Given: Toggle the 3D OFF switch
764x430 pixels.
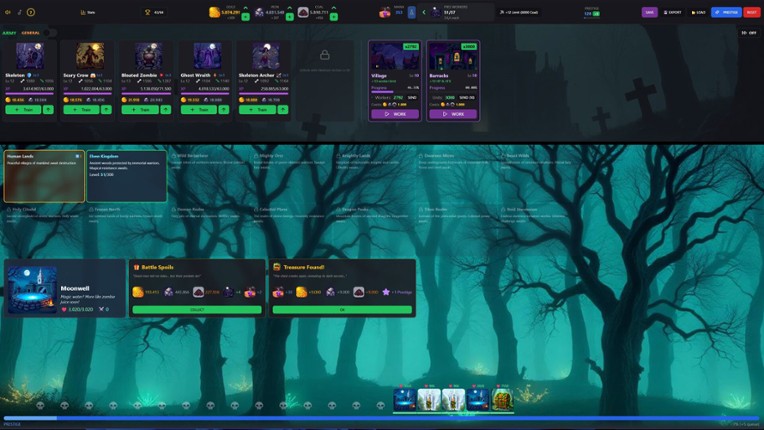Looking at the screenshot, I should tap(748, 33).
